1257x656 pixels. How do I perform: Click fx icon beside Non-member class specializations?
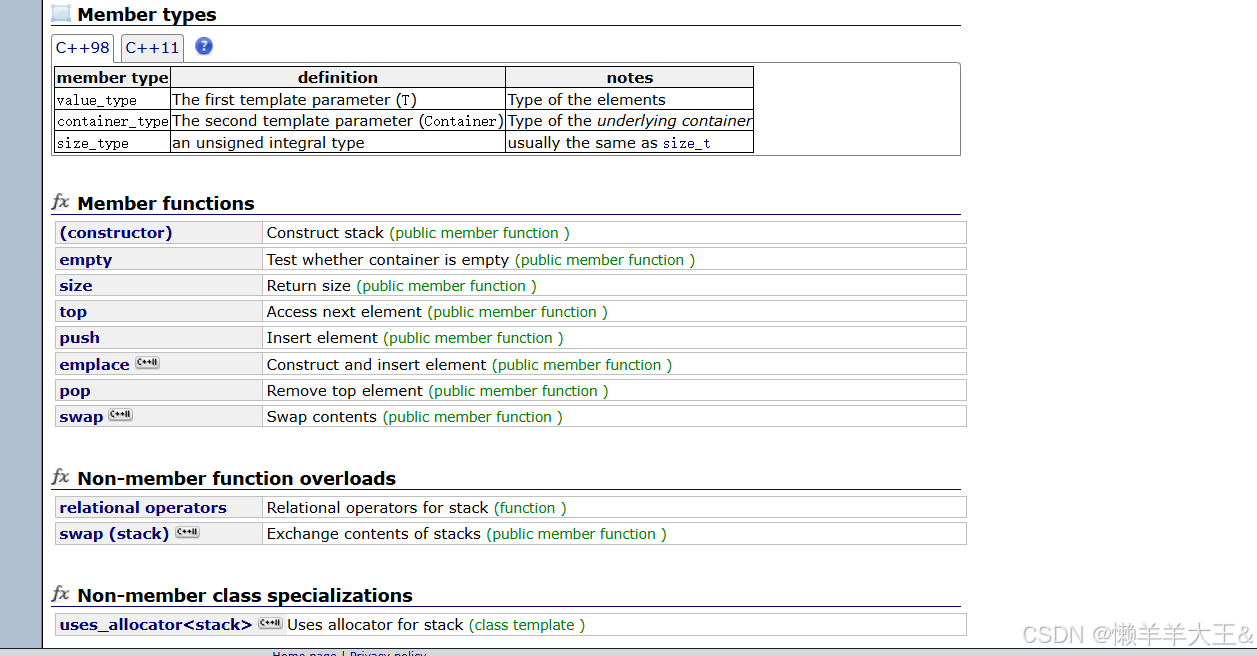click(61, 594)
